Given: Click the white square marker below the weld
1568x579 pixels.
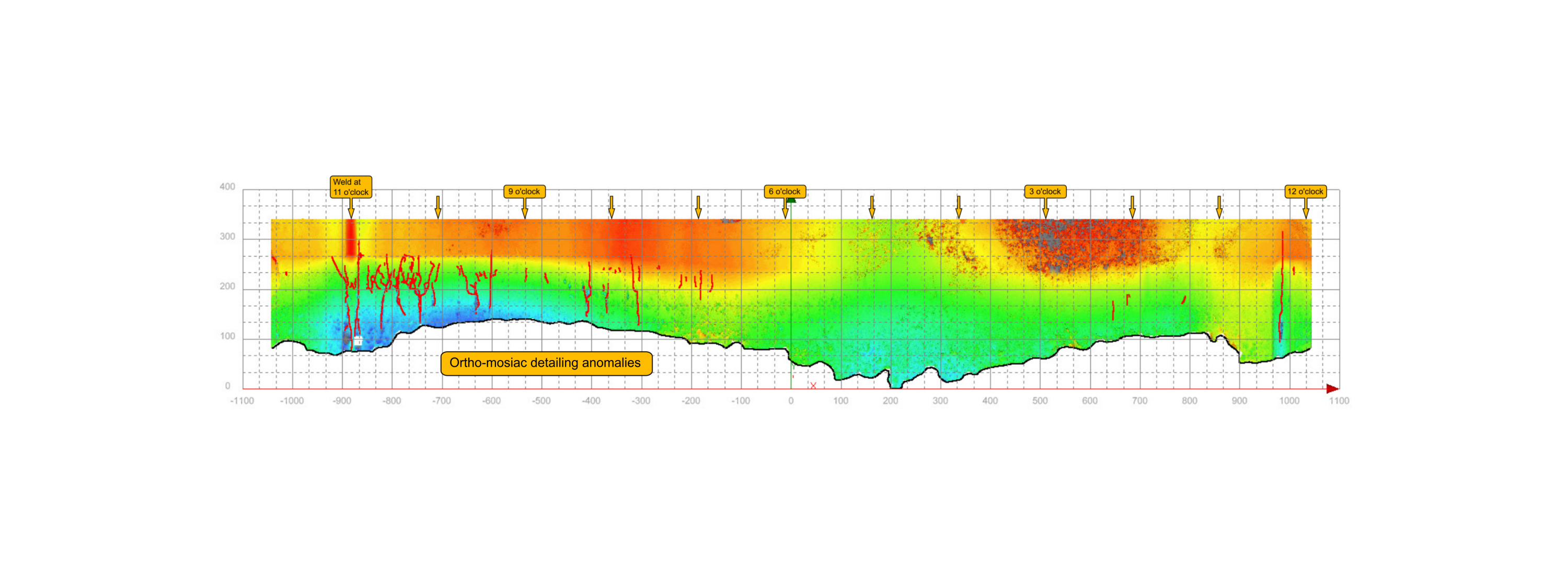Looking at the screenshot, I should pyautogui.click(x=358, y=341).
